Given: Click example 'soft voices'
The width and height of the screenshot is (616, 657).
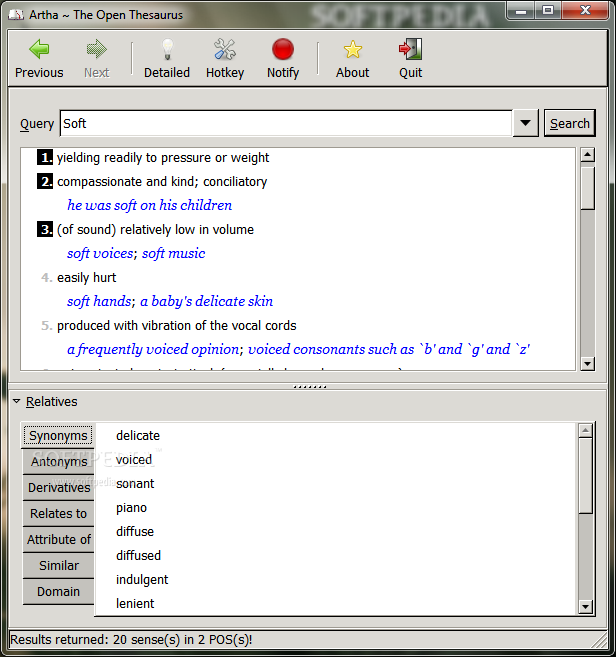Looking at the screenshot, I should [x=100, y=253].
